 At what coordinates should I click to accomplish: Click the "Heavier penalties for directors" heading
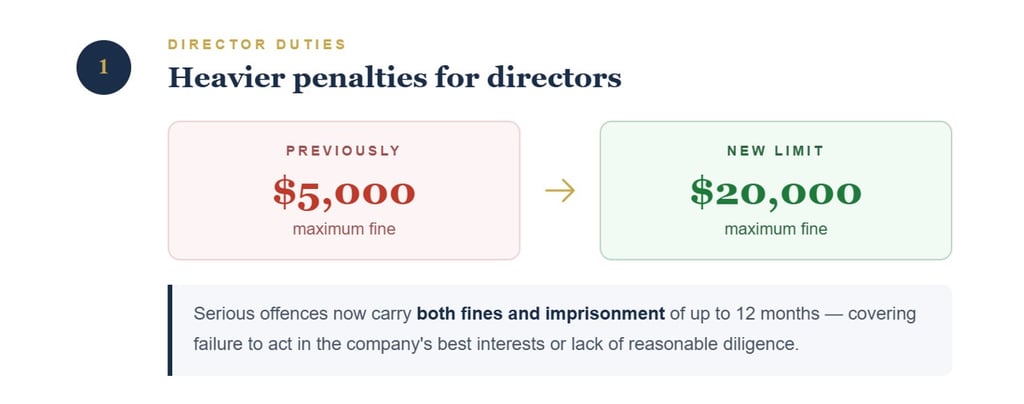click(x=394, y=77)
